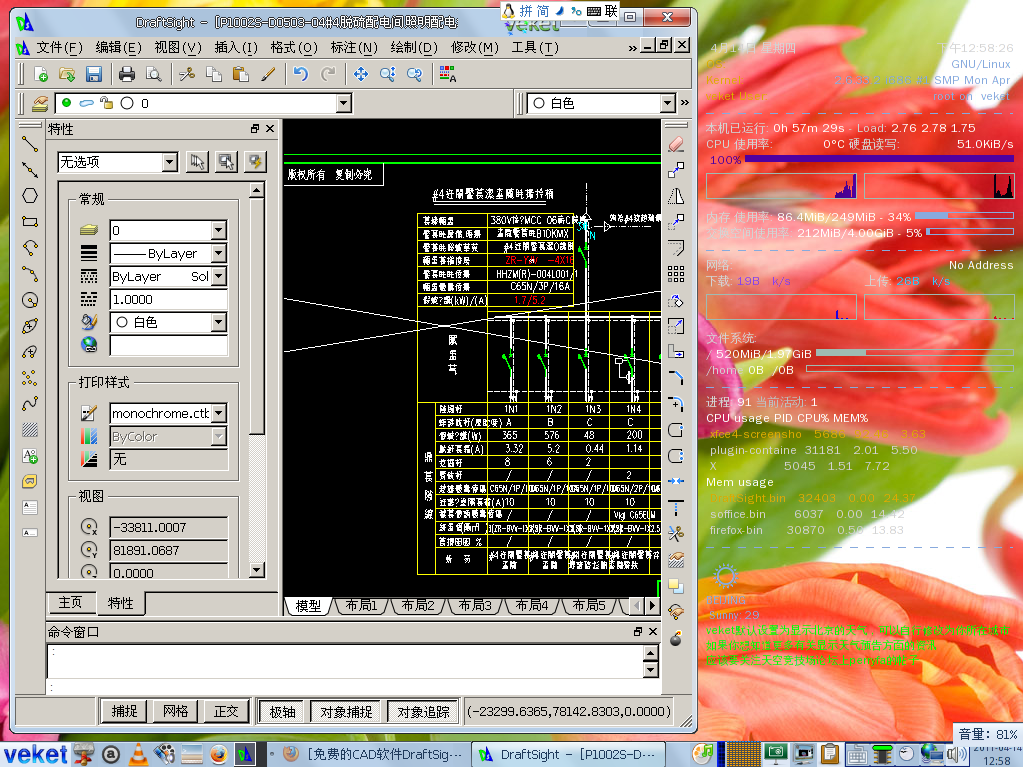Print the drawing using printer icon
The height and width of the screenshot is (767, 1023).
127,74
